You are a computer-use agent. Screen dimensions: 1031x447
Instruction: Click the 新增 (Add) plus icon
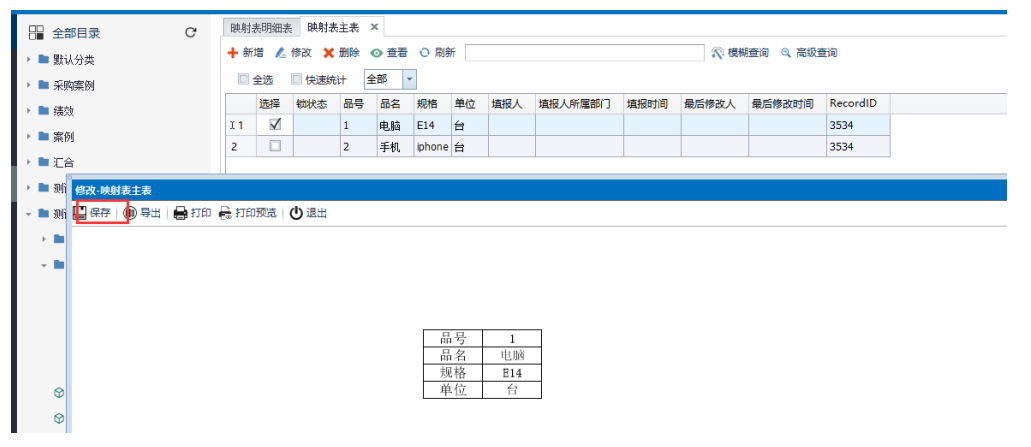[233, 53]
